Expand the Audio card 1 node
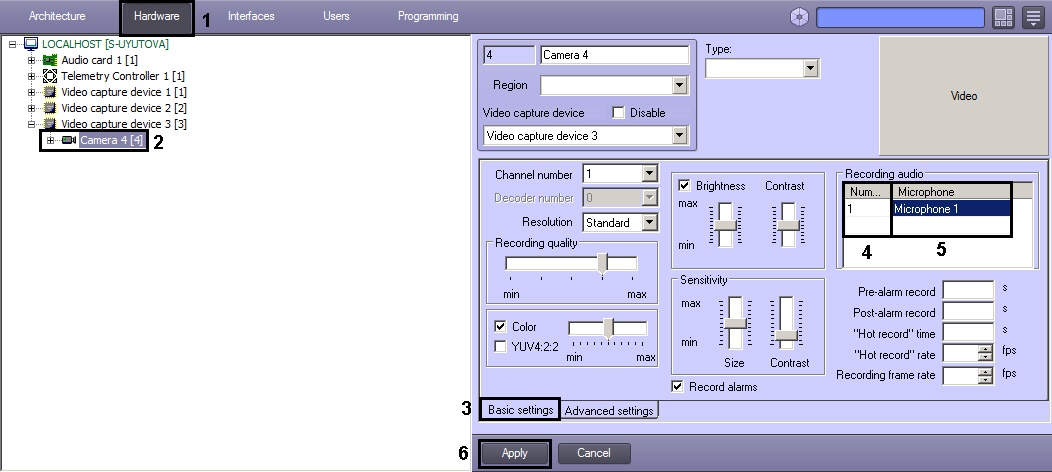 pos(31,60)
